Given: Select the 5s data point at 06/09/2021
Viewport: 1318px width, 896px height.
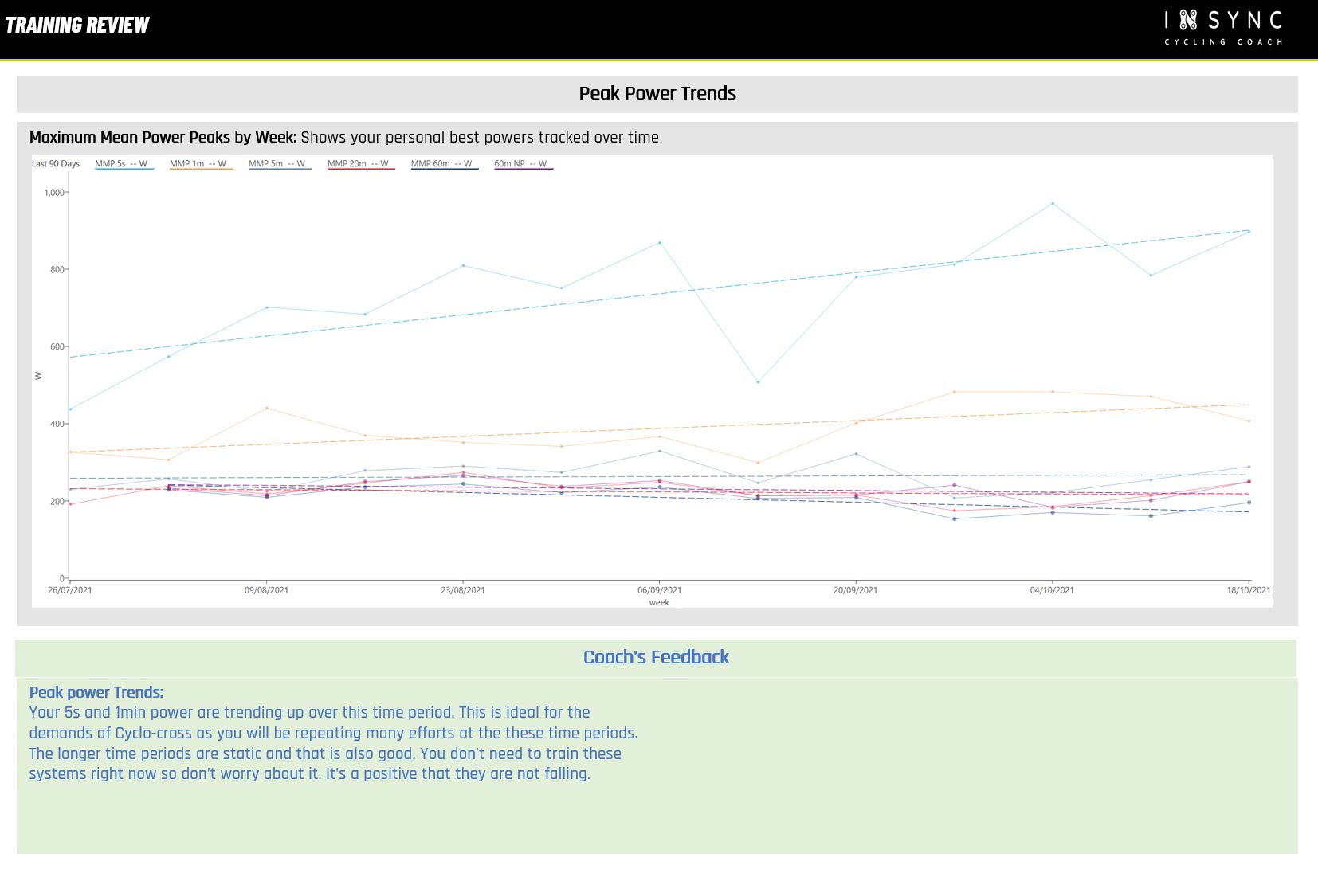Looking at the screenshot, I should (x=660, y=243).
